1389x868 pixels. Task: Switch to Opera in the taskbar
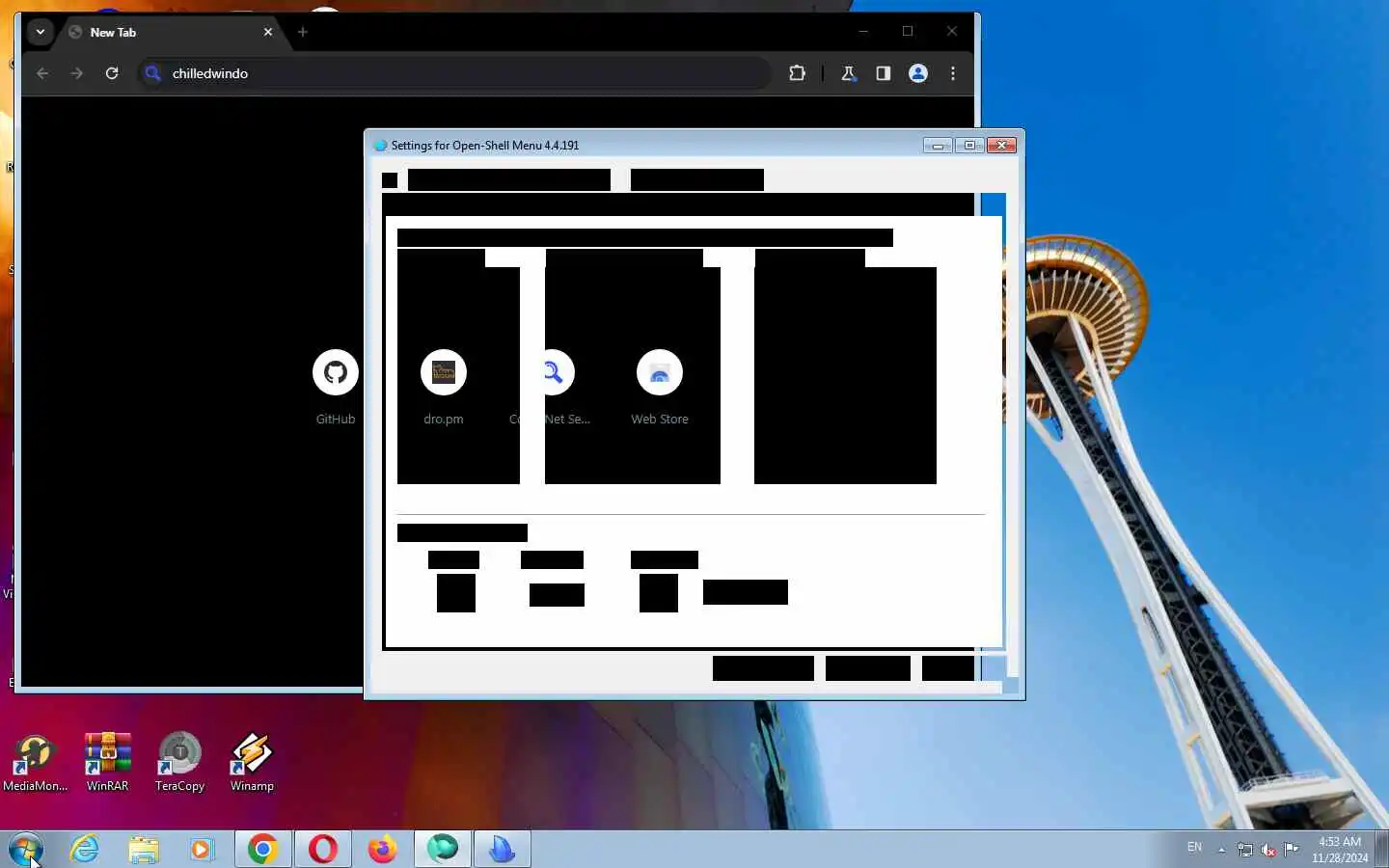click(x=322, y=850)
